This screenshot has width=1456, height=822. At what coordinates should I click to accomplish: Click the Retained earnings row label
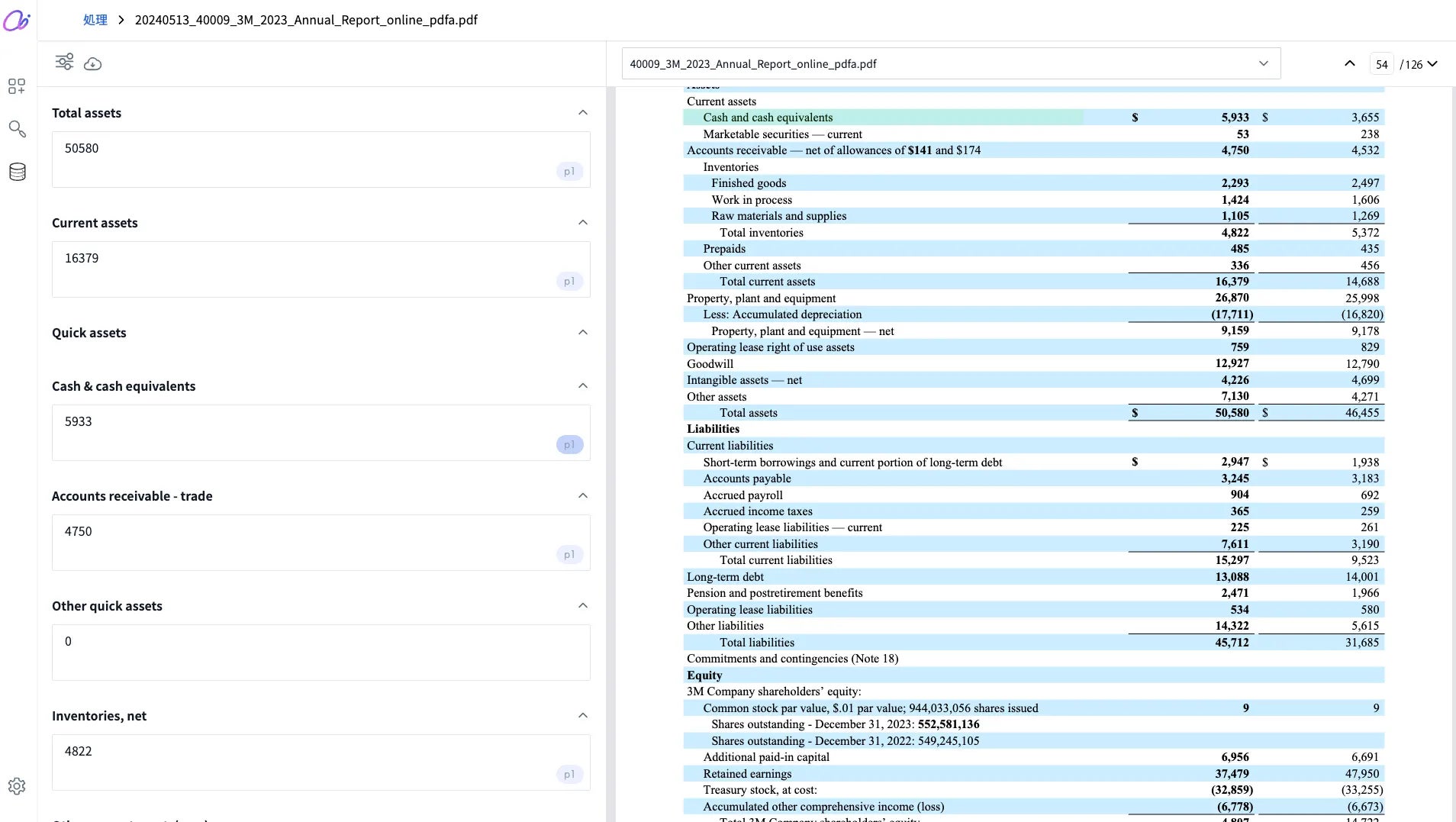(x=747, y=774)
